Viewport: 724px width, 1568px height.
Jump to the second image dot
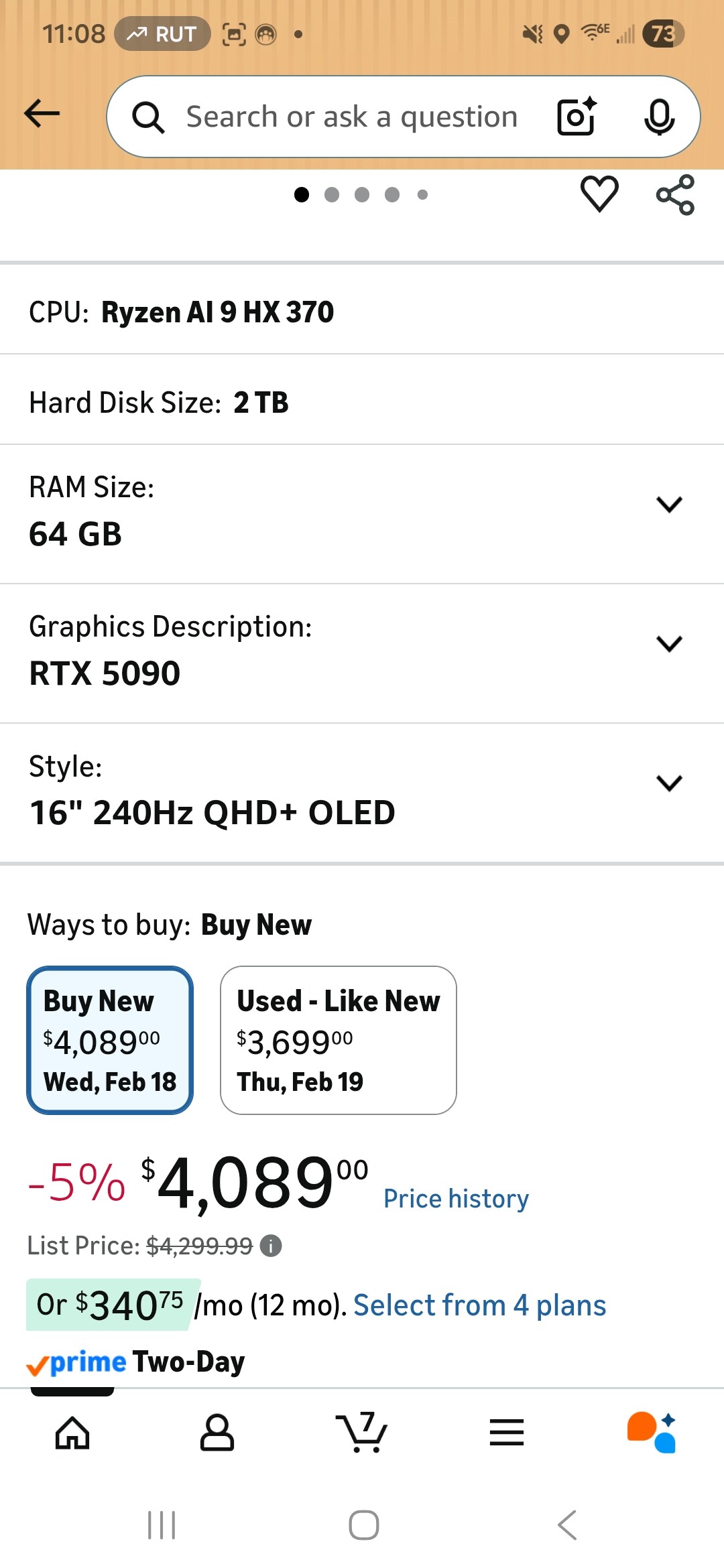click(332, 195)
